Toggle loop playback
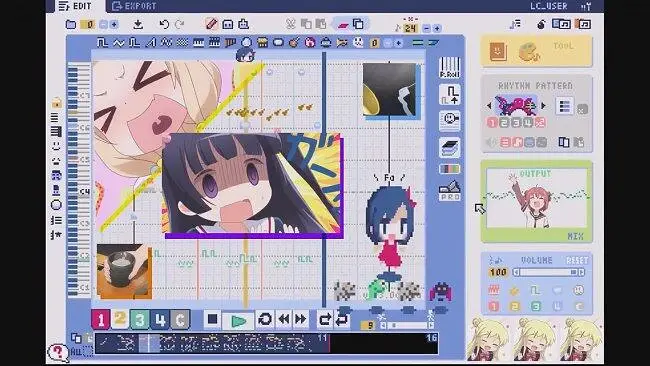This screenshot has height=366, width=650. pos(265,319)
